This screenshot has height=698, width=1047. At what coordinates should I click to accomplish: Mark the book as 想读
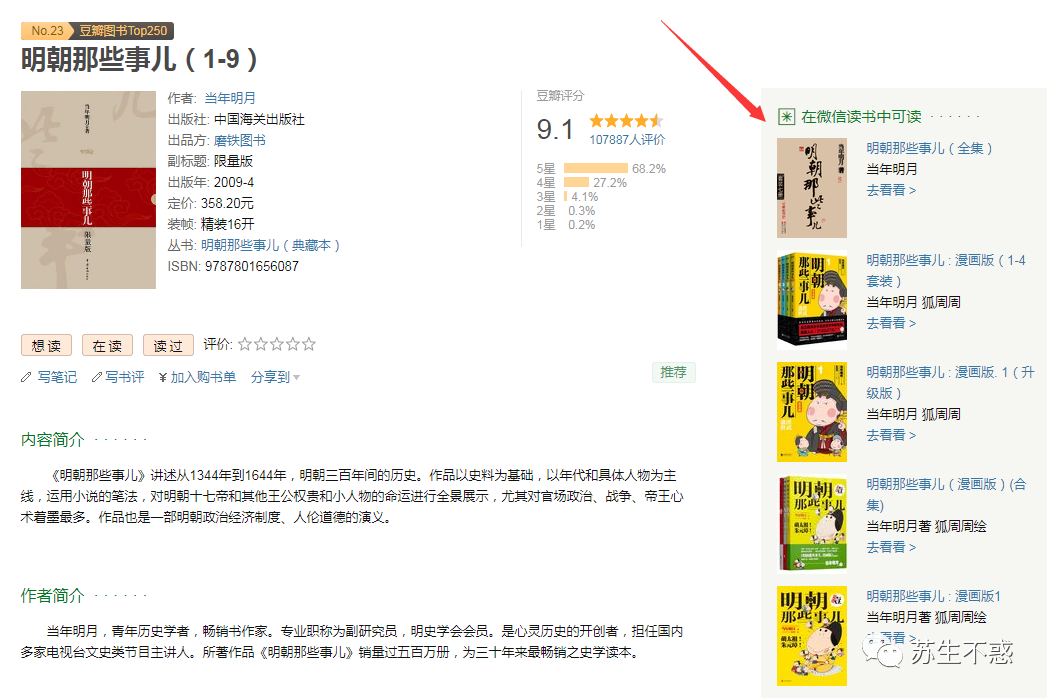[x=46, y=345]
